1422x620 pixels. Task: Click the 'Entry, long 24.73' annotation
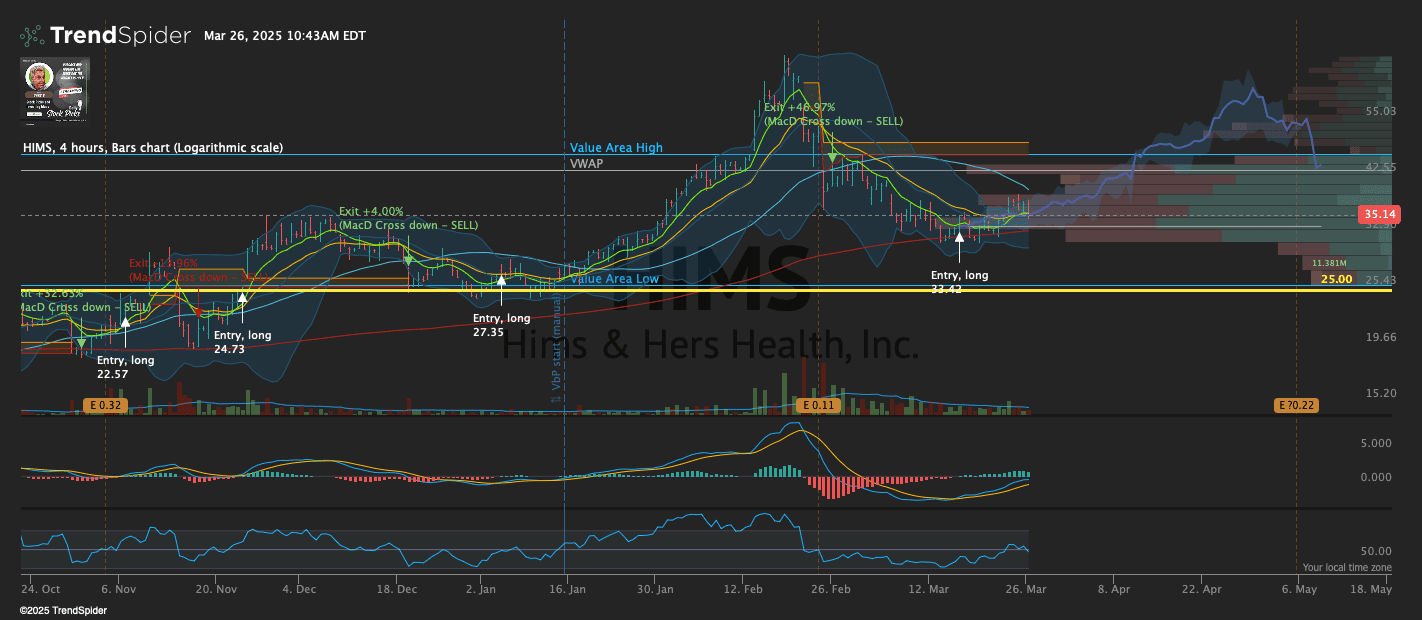243,342
